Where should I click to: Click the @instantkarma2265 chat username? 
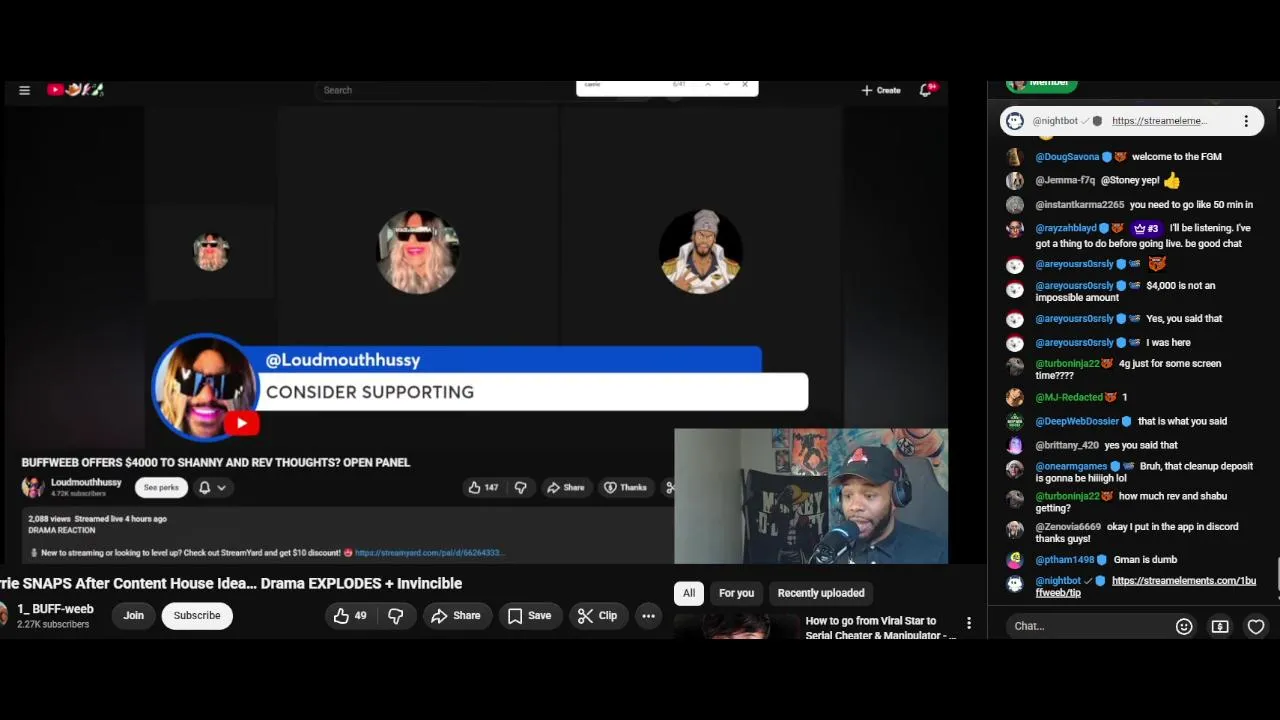click(1080, 205)
